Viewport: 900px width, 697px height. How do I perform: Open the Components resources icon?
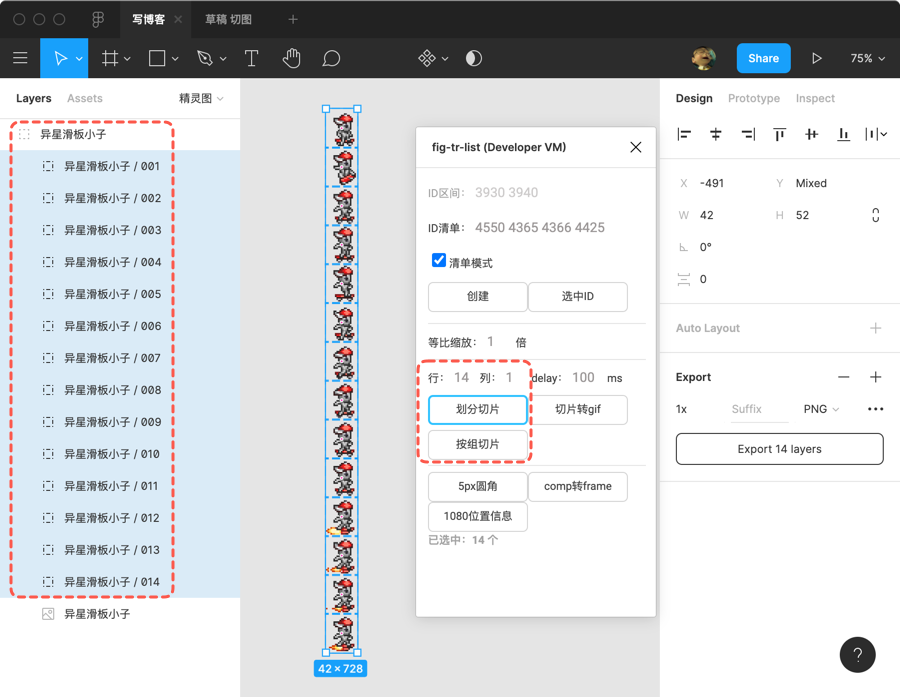427,58
